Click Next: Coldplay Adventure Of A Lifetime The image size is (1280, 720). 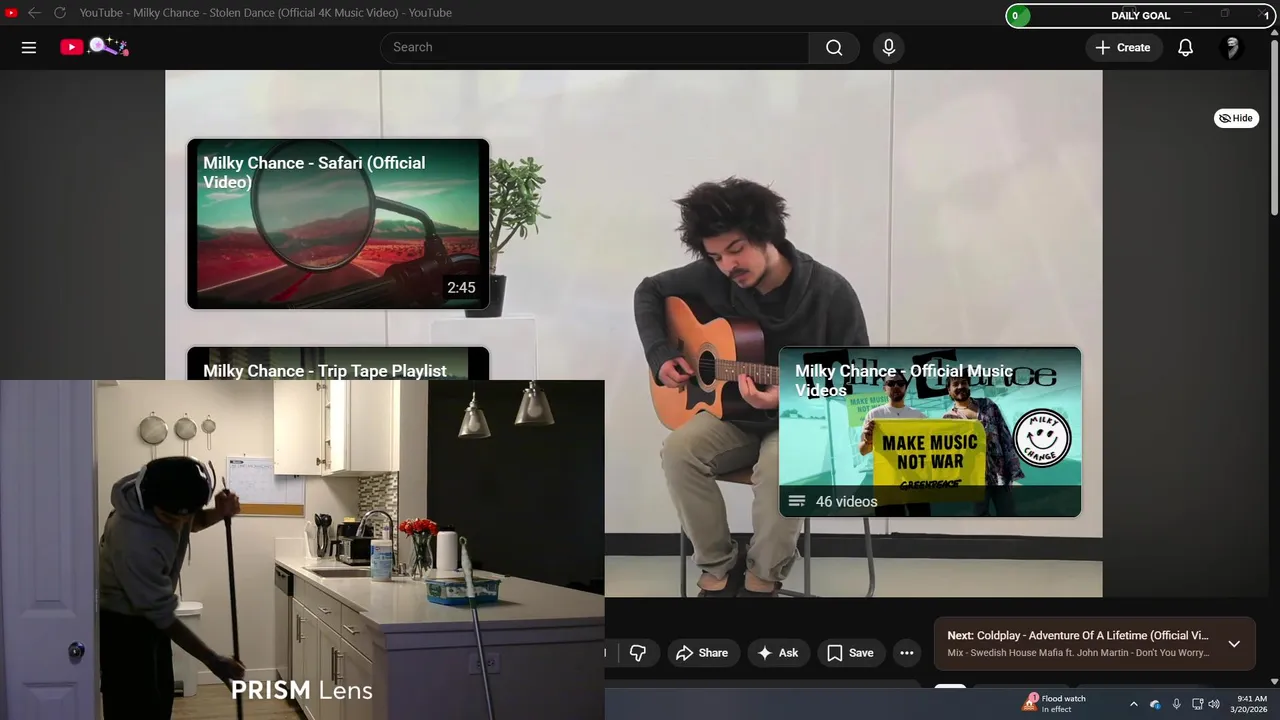pyautogui.click(x=1077, y=635)
